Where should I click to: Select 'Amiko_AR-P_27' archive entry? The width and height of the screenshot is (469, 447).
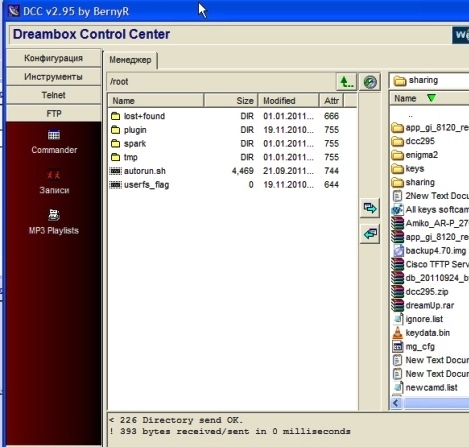(x=430, y=223)
